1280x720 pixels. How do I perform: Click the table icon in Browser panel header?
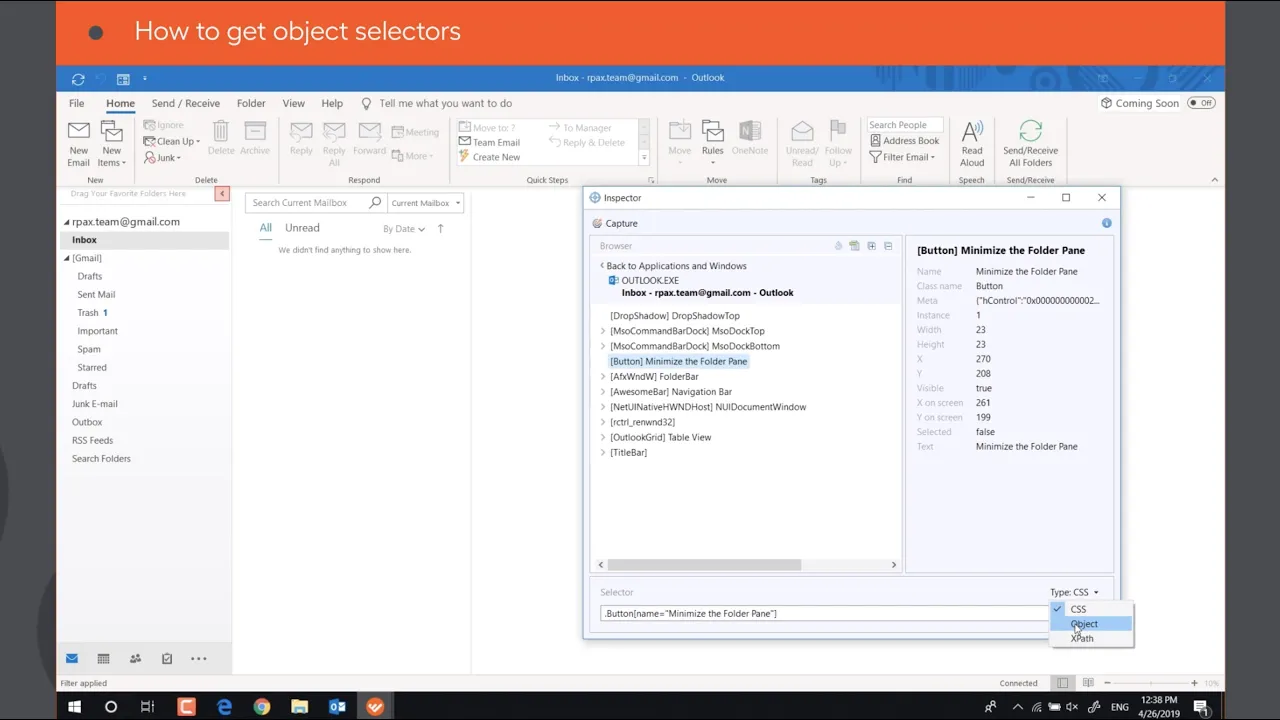click(x=854, y=246)
